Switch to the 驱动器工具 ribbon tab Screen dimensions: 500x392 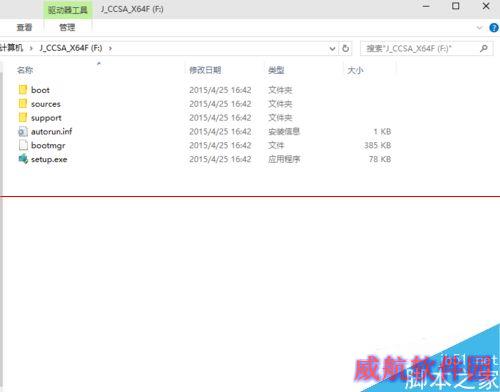click(68, 10)
